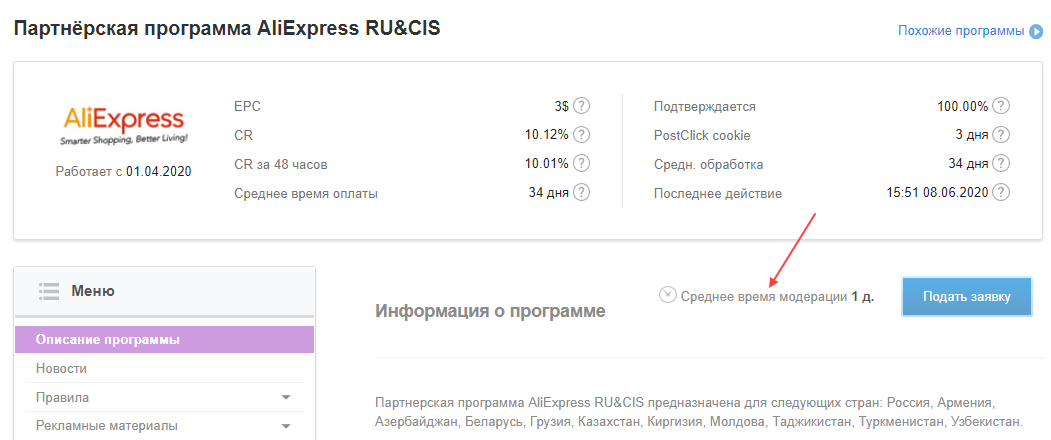
Task: Click the clock icon near Среднее время модерации
Action: [667, 295]
